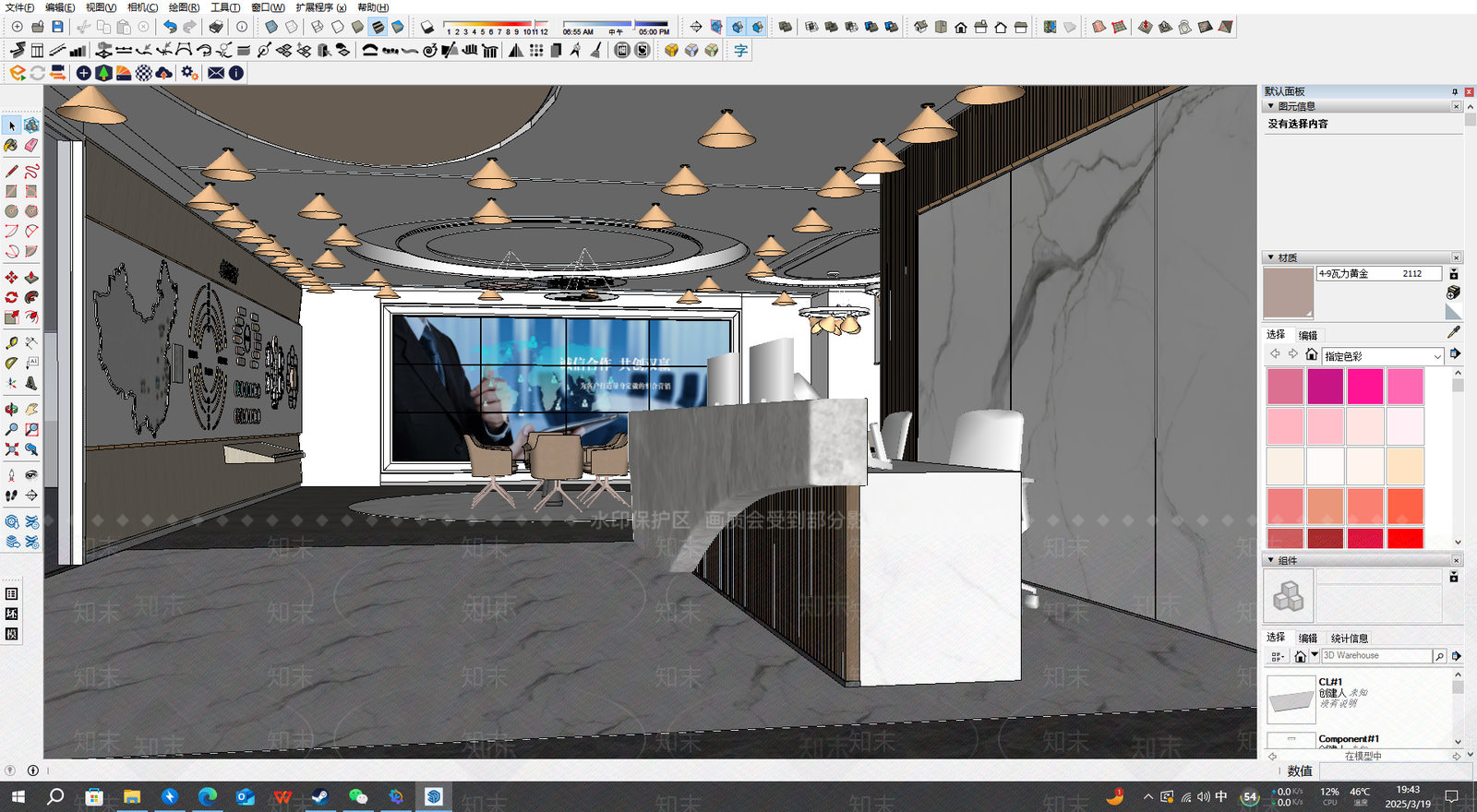Image resolution: width=1477 pixels, height=812 pixels.
Task: Select the Move tool
Action: click(12, 278)
